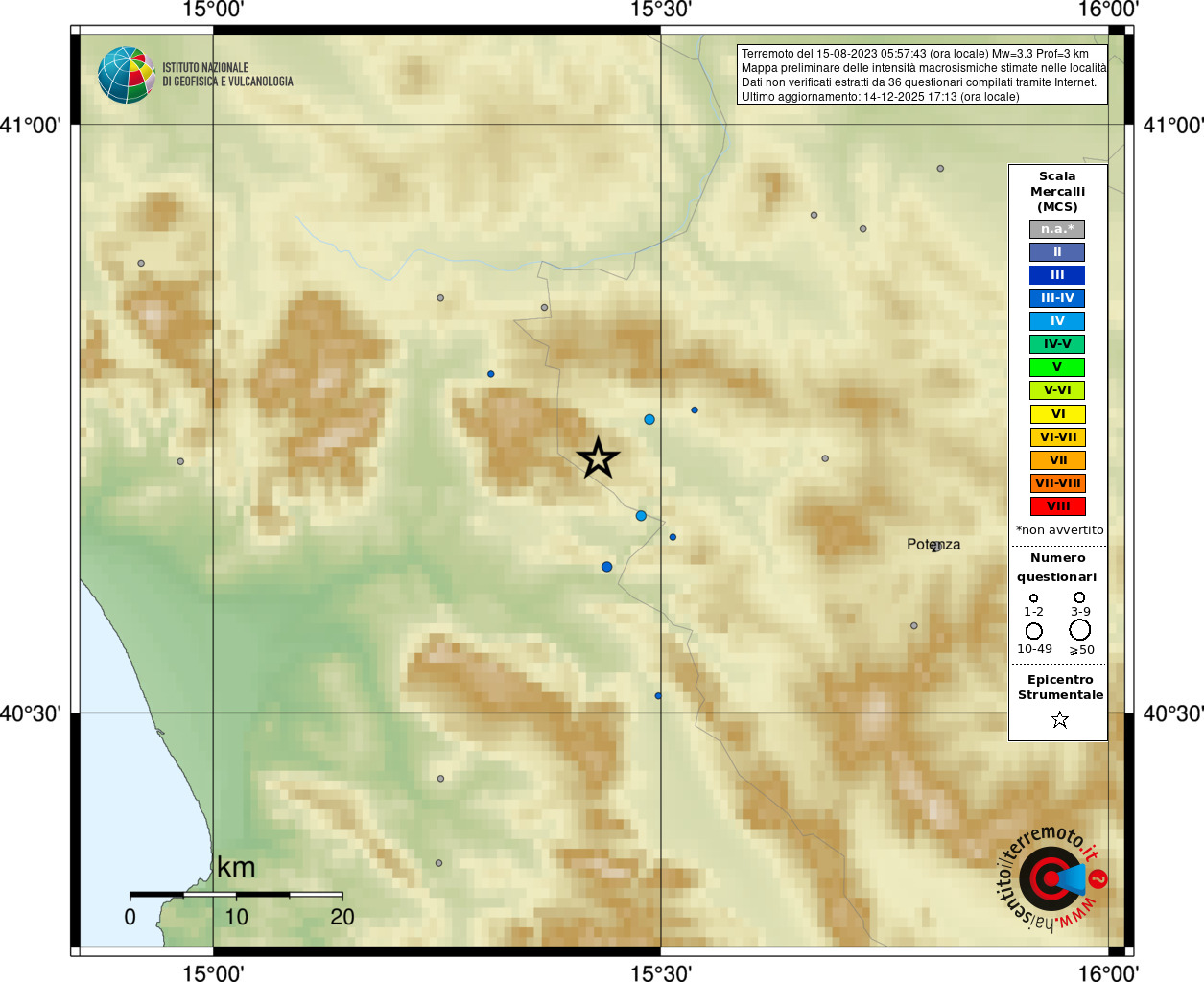
Task: Click the black-and-white distance scale bar
Action: (236, 895)
